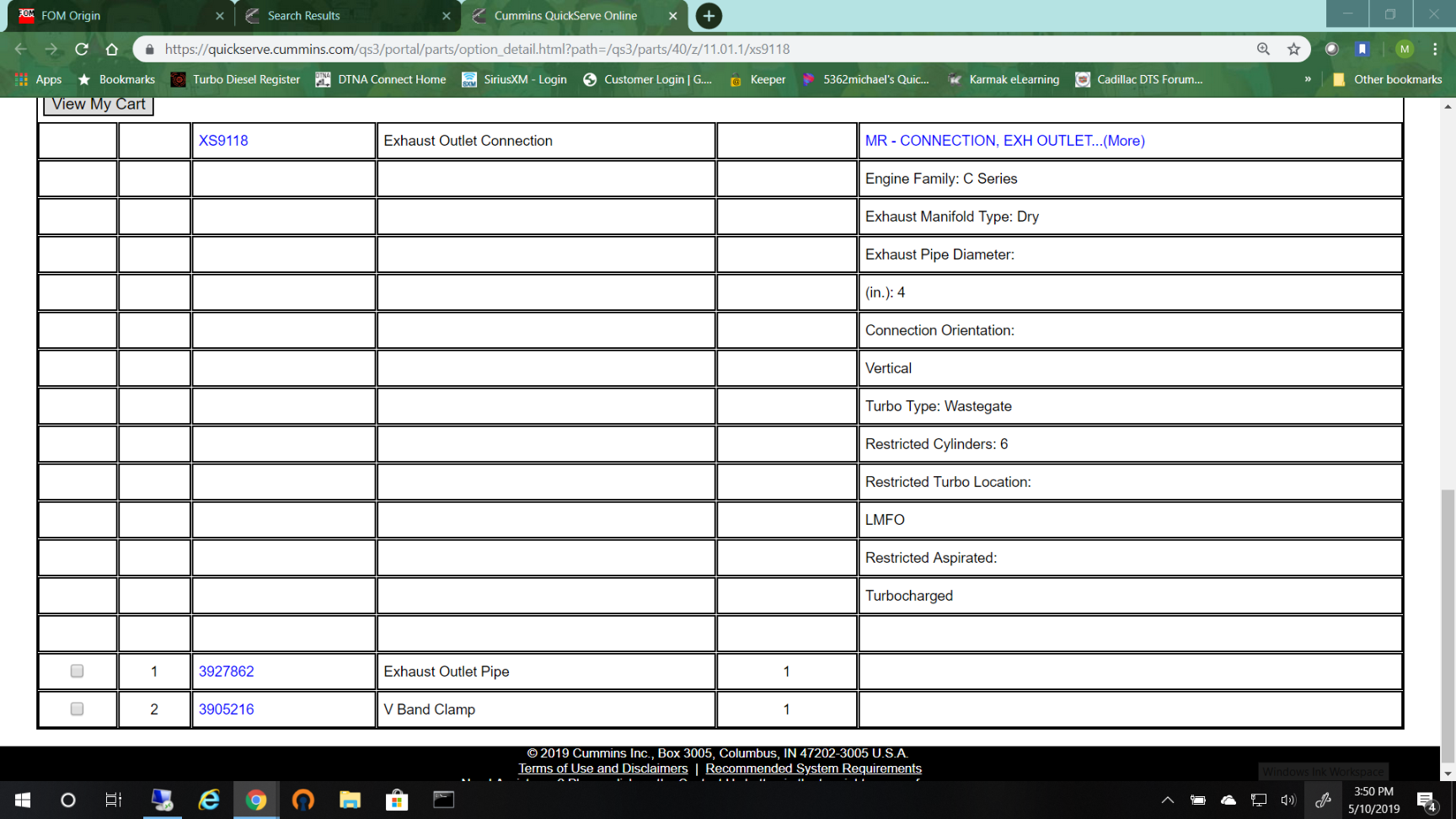Open Recommended System Requirements link
This screenshot has height=819, width=1456.
(813, 768)
